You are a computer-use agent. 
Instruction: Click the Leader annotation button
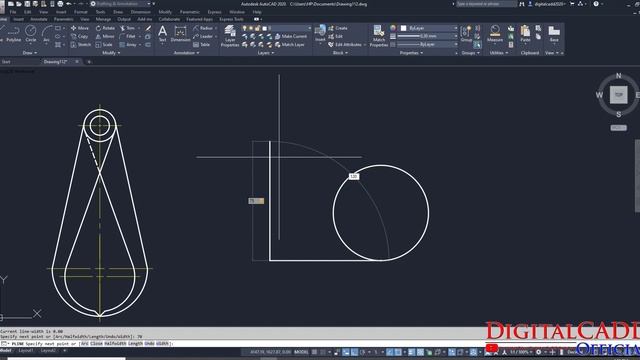pyautogui.click(x=203, y=36)
